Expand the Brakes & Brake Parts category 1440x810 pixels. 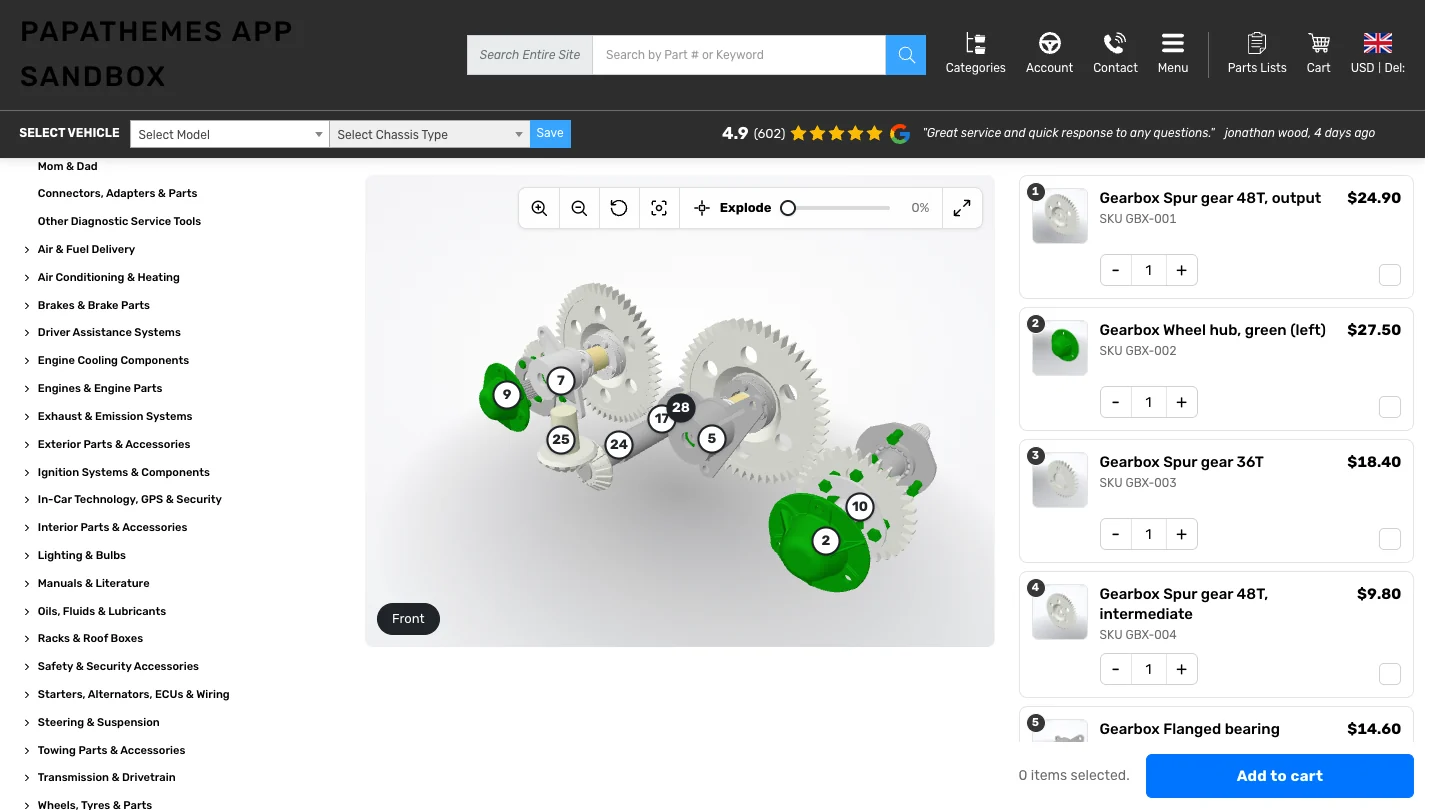27,306
